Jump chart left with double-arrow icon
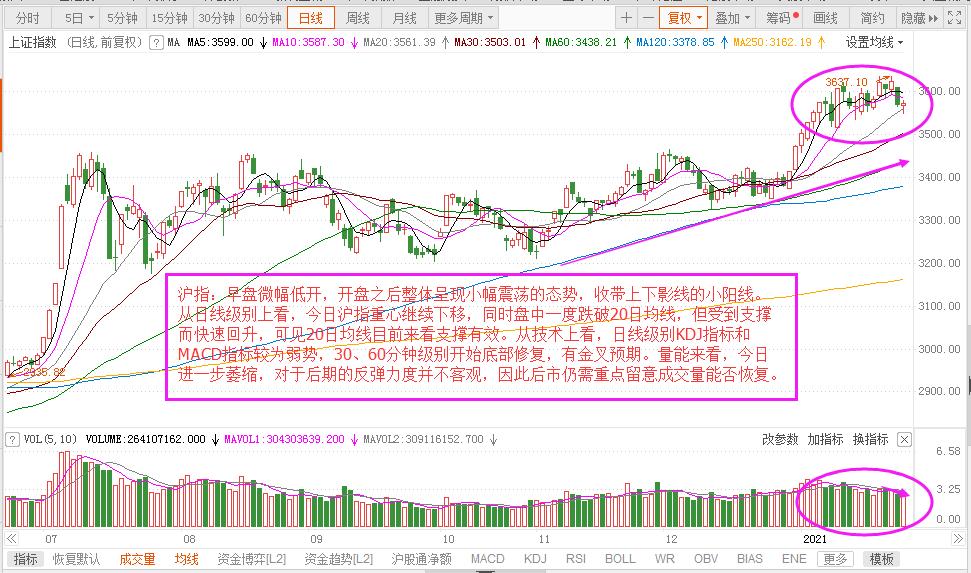Image resolution: width=971 pixels, height=573 pixels. 11,538
